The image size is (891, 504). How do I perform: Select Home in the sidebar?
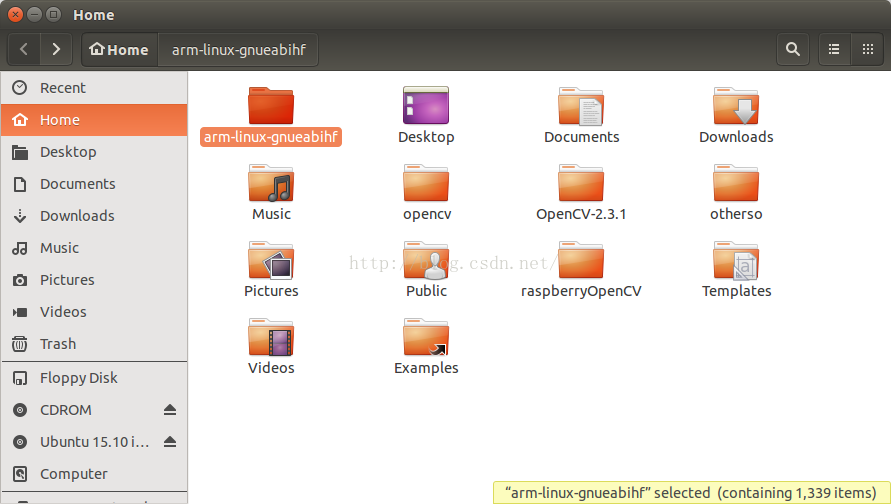click(94, 120)
